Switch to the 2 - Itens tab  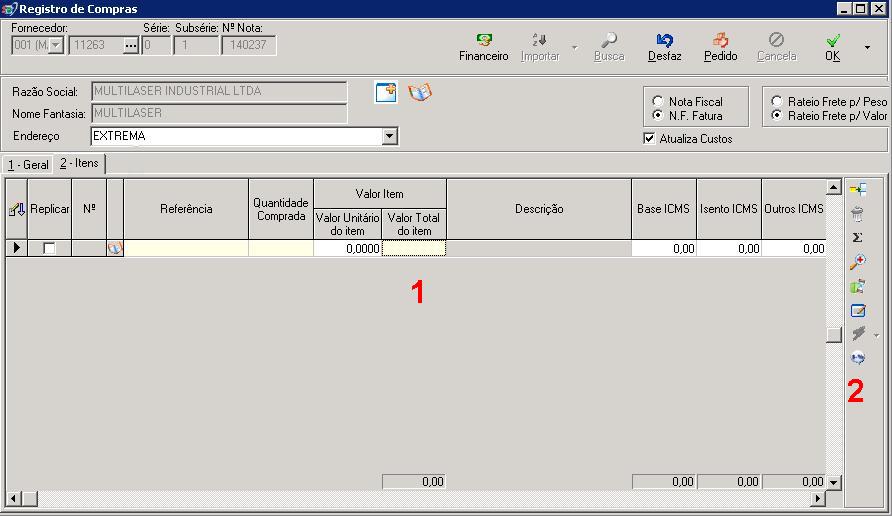click(79, 163)
